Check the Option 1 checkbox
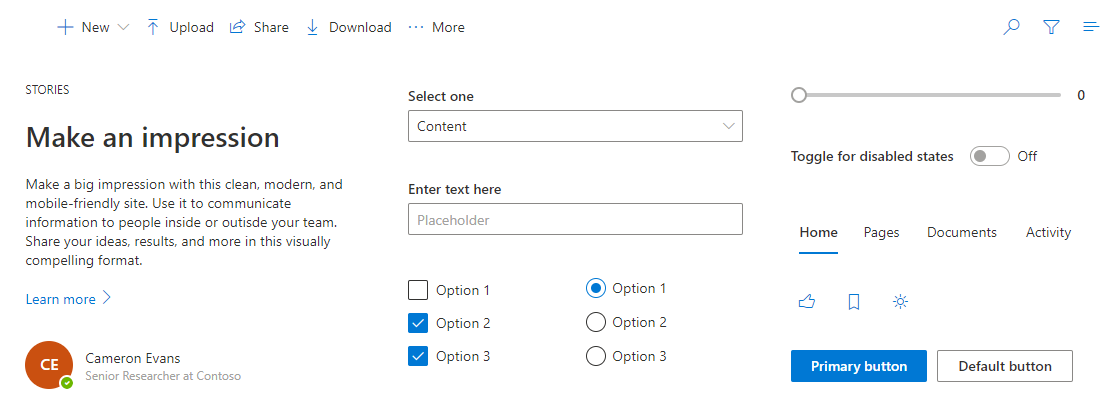The height and width of the screenshot is (410, 1120). [418, 291]
